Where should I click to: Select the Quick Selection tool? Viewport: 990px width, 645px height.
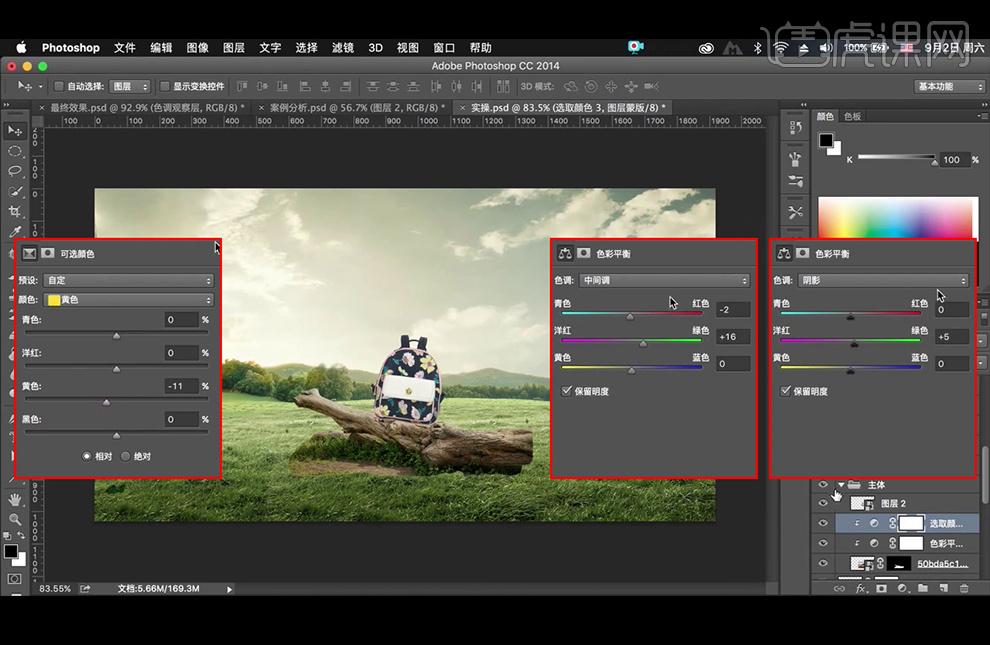(x=15, y=191)
